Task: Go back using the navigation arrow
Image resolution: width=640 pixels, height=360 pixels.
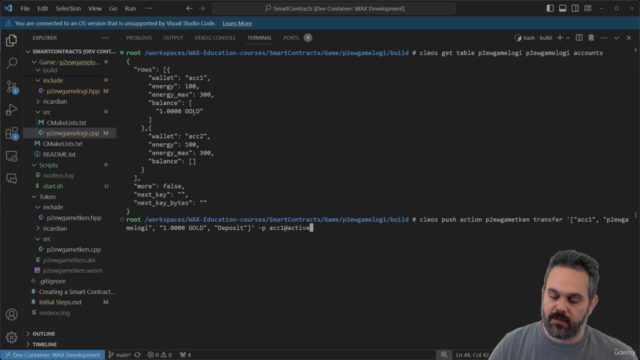Action: pos(189,8)
